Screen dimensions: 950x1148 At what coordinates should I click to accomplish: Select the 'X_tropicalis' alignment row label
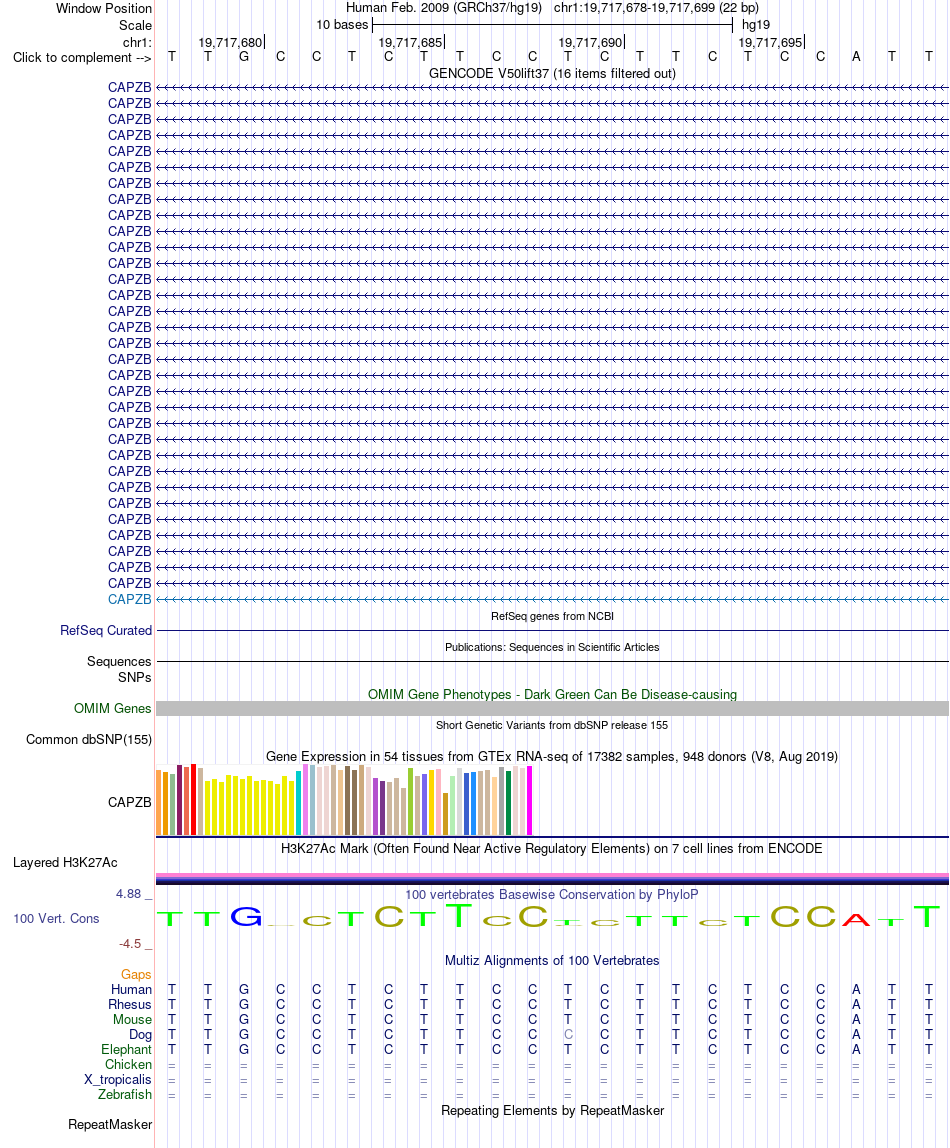point(118,1079)
